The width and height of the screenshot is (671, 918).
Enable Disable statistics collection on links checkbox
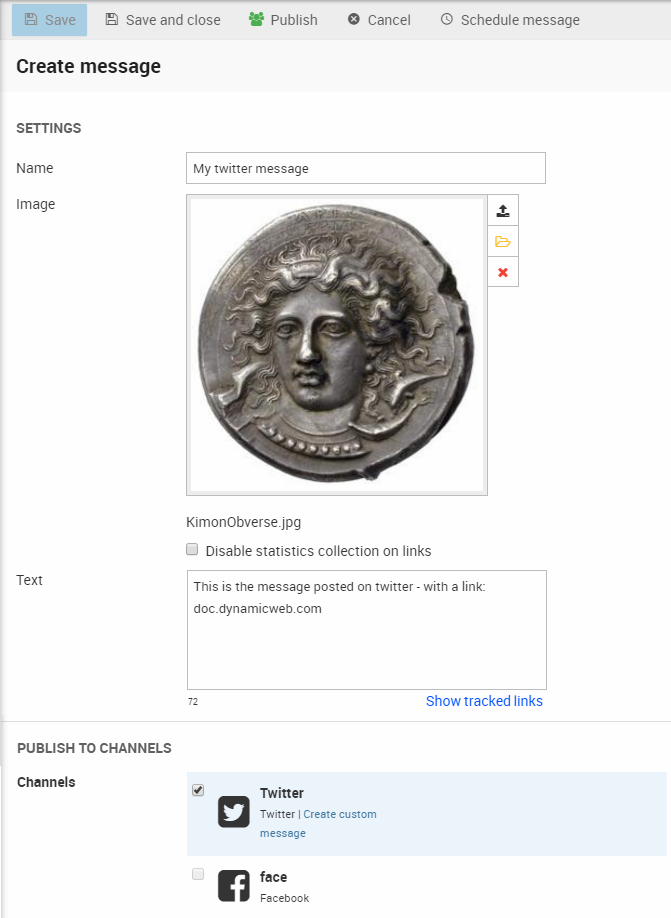click(192, 549)
